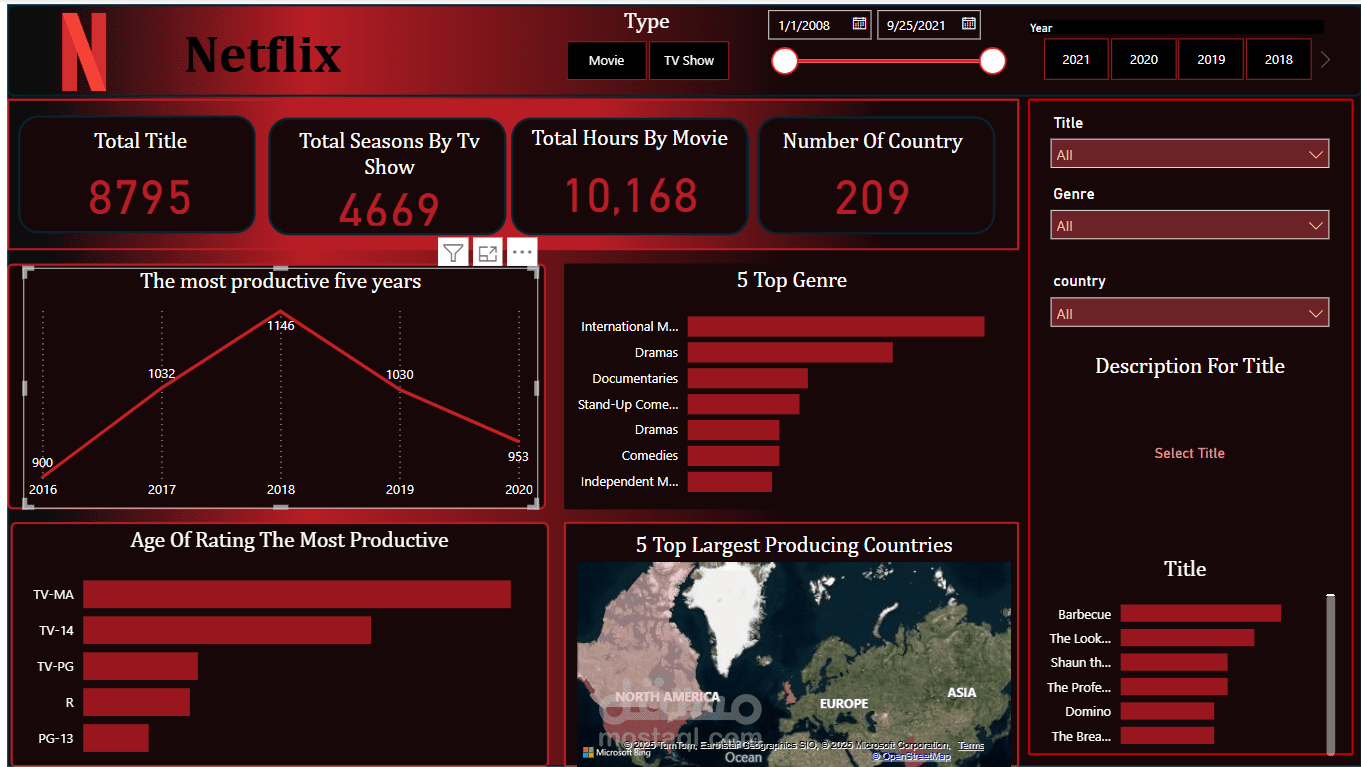Click the Title chart vertical scrollbar
This screenshot has width=1361, height=767.
(1330, 674)
